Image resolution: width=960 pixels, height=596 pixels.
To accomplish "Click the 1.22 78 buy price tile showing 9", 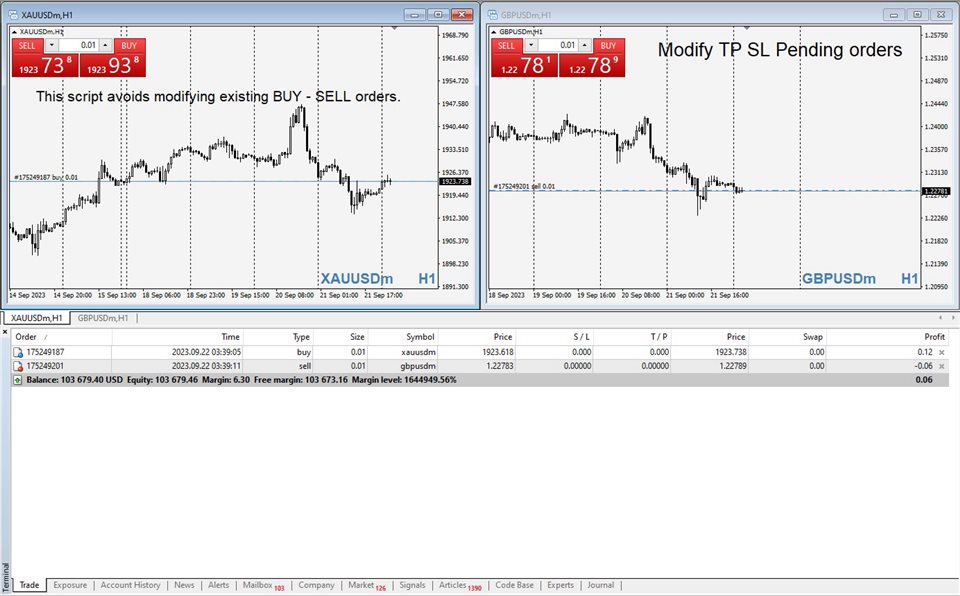I will (x=592, y=65).
